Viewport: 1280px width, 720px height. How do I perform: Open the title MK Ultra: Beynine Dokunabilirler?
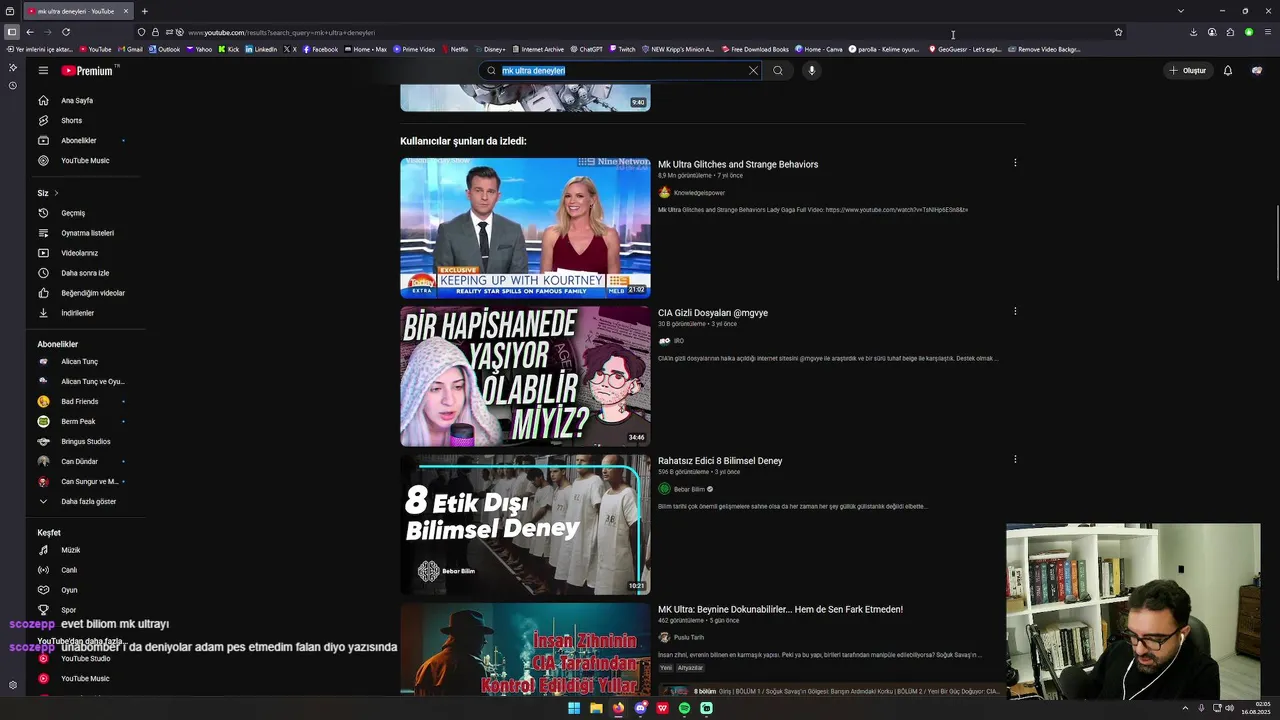tap(780, 609)
